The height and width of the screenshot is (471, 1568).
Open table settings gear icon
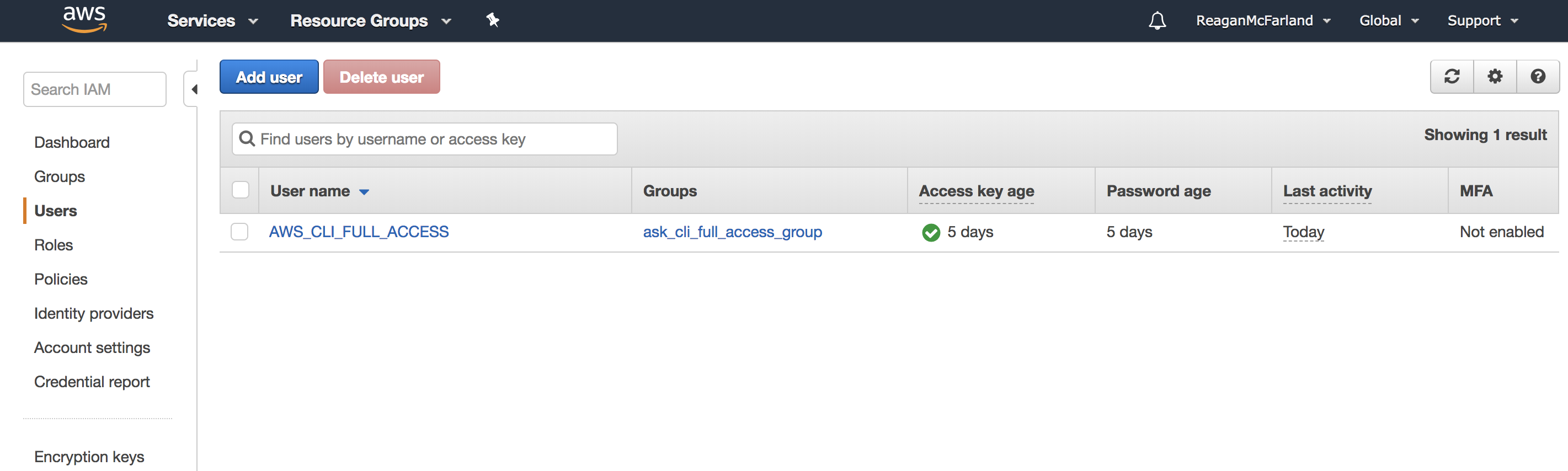1495,77
